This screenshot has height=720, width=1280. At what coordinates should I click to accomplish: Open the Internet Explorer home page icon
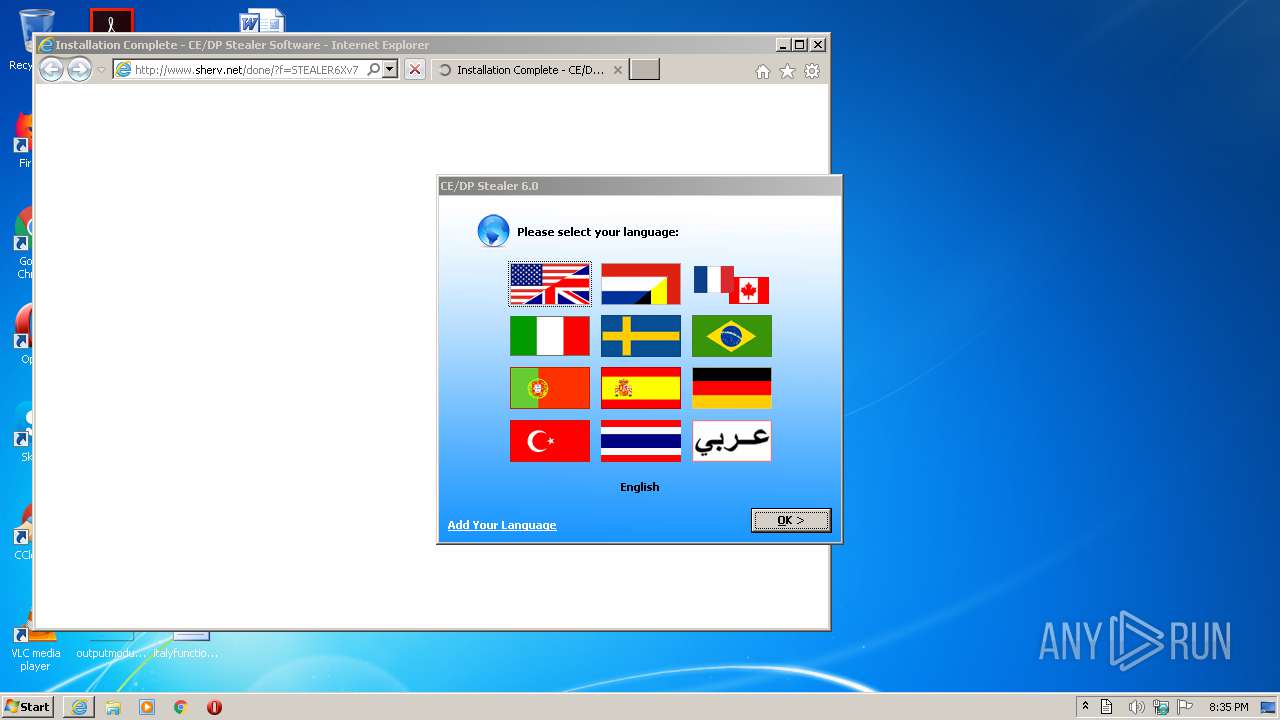click(763, 71)
